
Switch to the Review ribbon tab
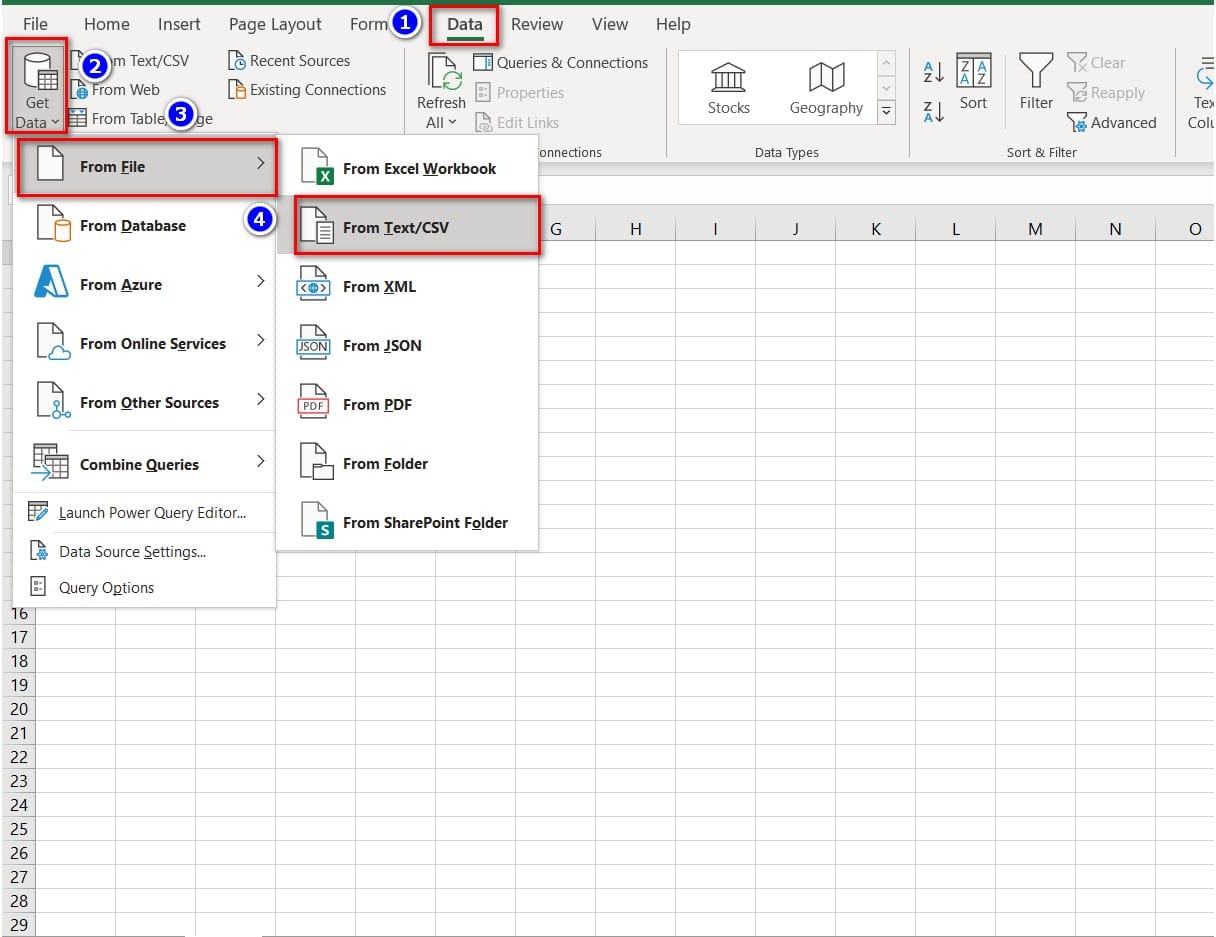pyautogui.click(x=537, y=24)
